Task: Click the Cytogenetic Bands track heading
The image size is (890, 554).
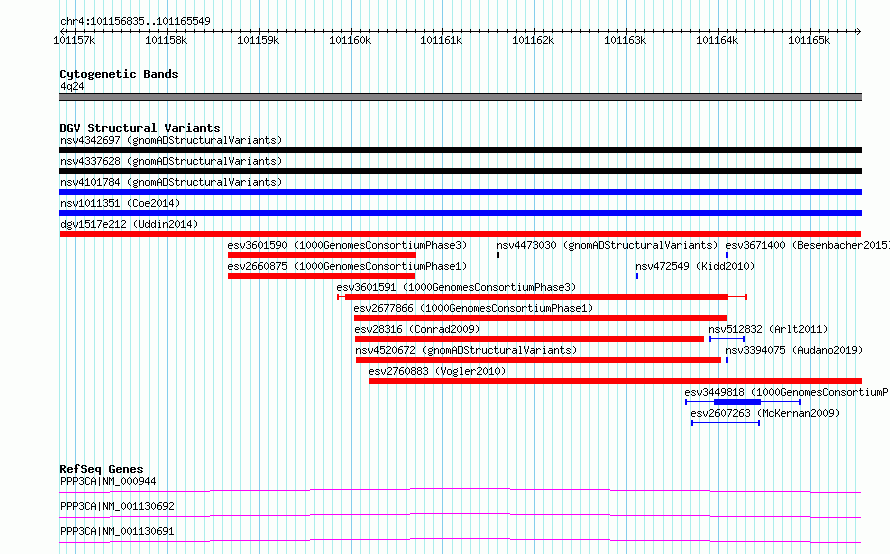Action: click(x=119, y=74)
